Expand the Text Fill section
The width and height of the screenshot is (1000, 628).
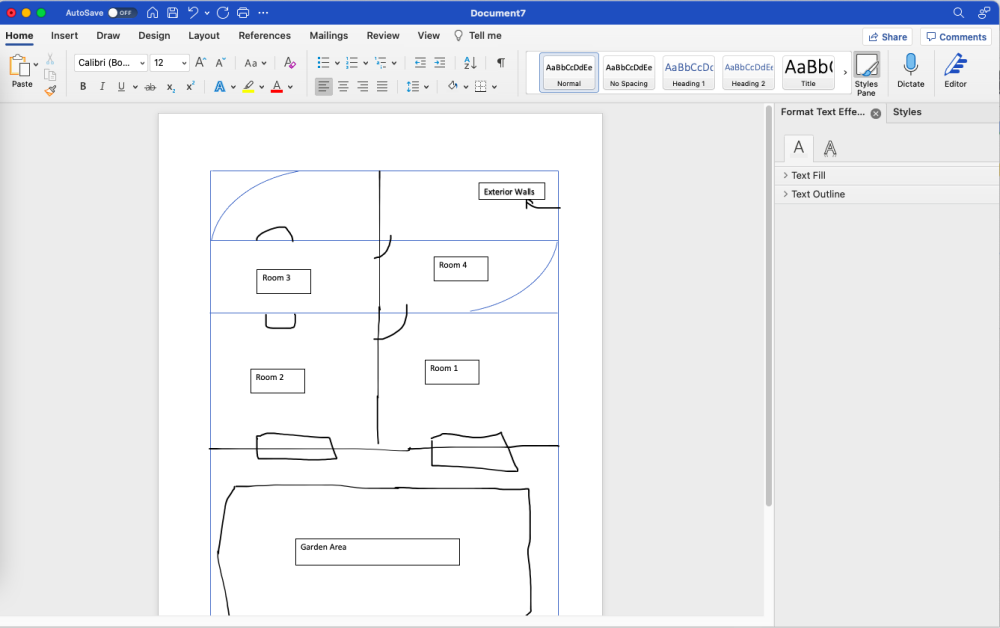(x=806, y=175)
